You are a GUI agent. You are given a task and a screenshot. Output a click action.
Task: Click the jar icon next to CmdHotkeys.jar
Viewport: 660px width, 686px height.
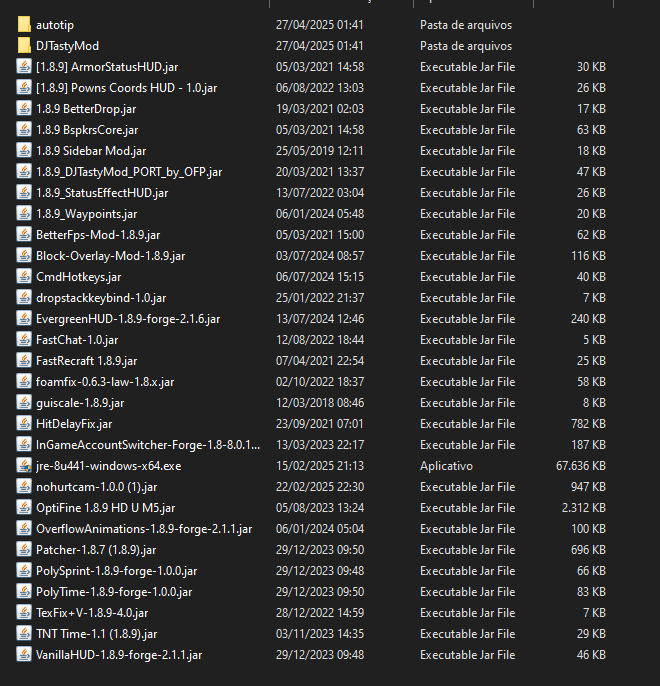(x=24, y=276)
